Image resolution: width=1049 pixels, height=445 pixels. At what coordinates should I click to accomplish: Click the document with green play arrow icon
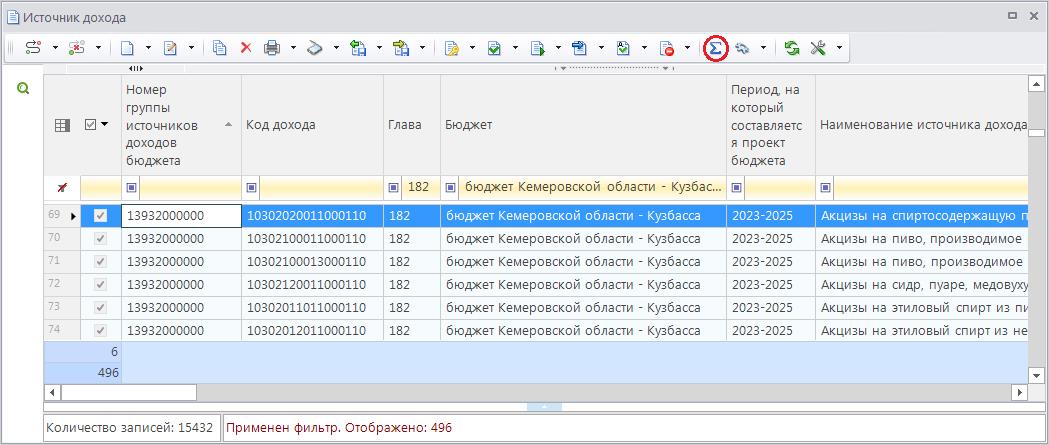pos(537,48)
